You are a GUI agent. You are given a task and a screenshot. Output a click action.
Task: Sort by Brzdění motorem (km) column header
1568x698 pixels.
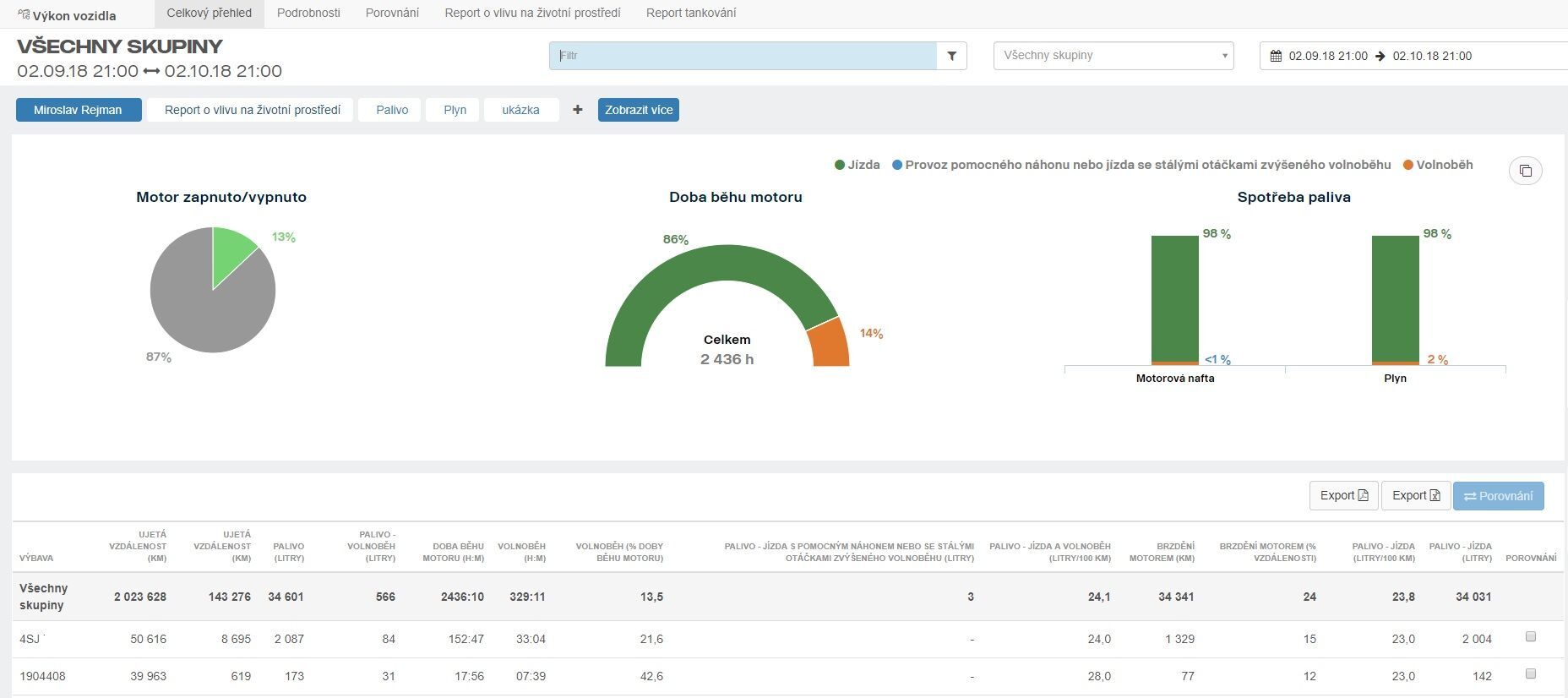(1162, 552)
